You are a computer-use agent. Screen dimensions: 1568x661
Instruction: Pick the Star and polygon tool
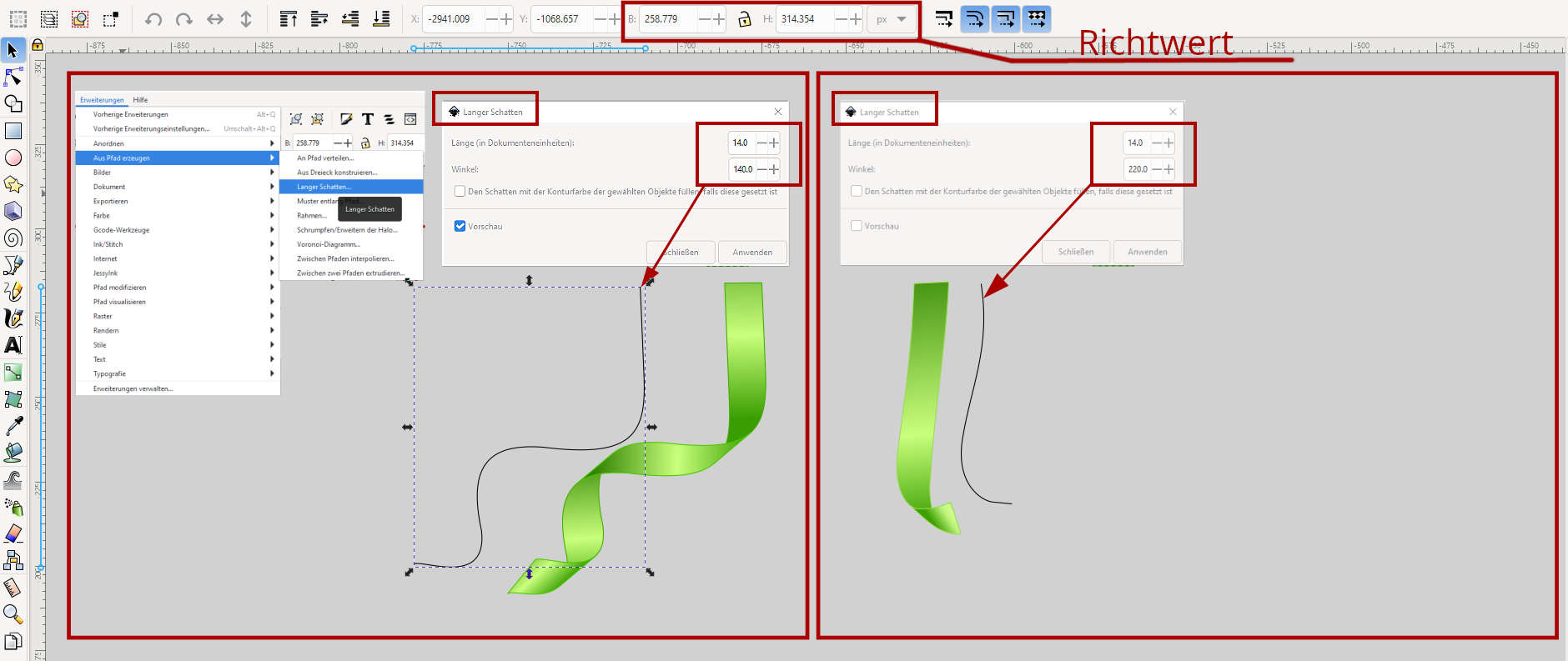tap(13, 184)
